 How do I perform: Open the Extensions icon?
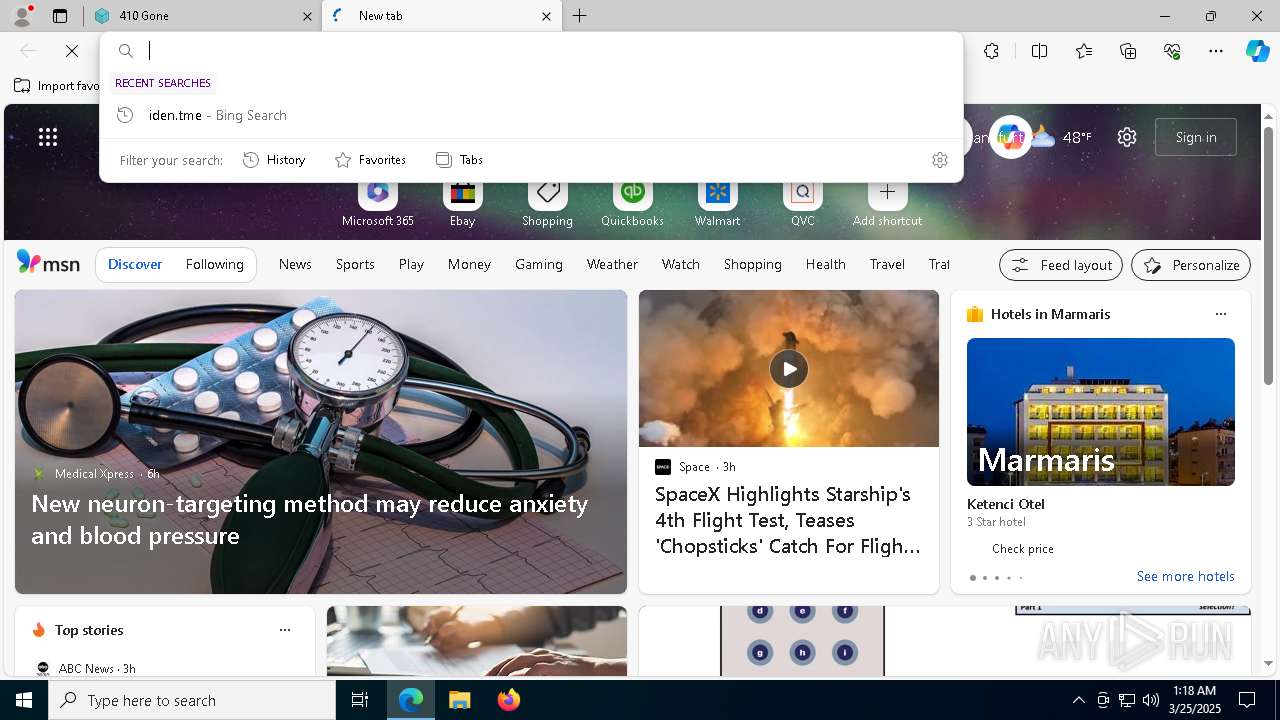[x=991, y=51]
